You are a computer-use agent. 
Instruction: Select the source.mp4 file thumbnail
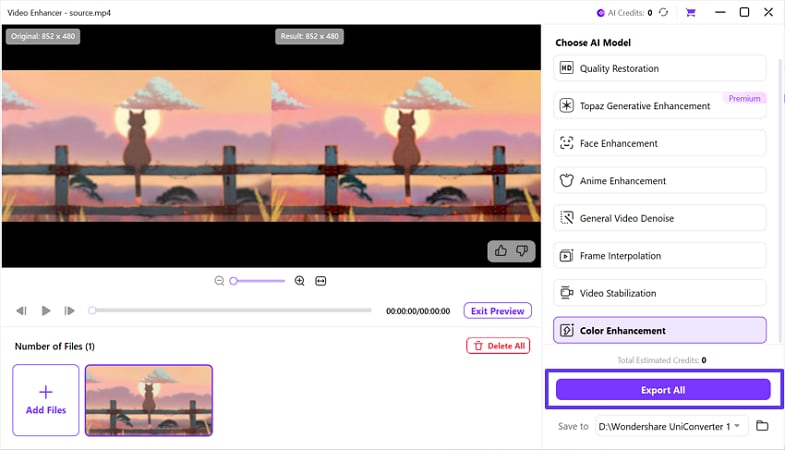point(149,400)
